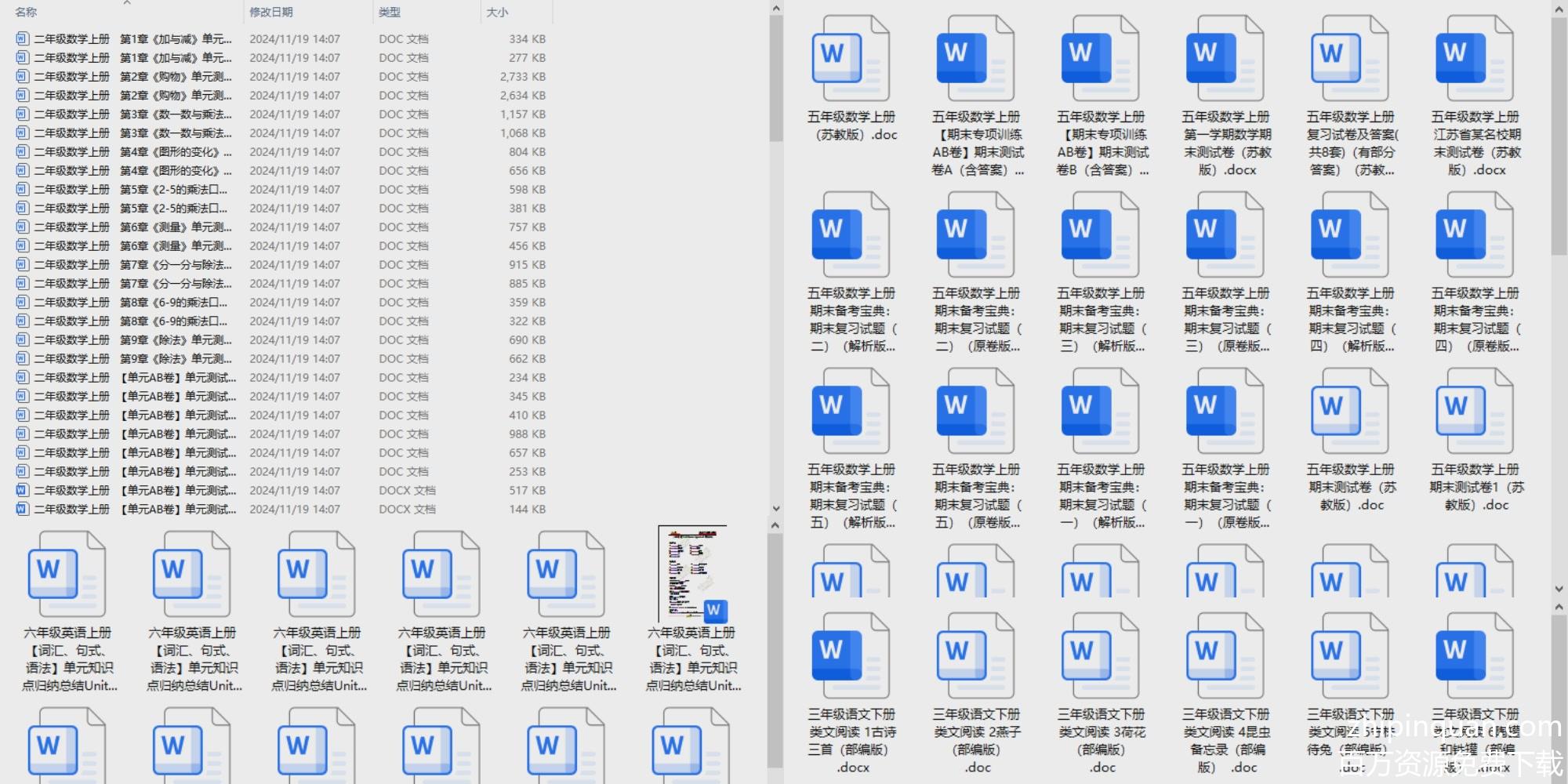Viewport: 1568px width, 784px height.
Task: Select the 第2章《购物》 file sized 2,733 KB
Action: [133, 77]
